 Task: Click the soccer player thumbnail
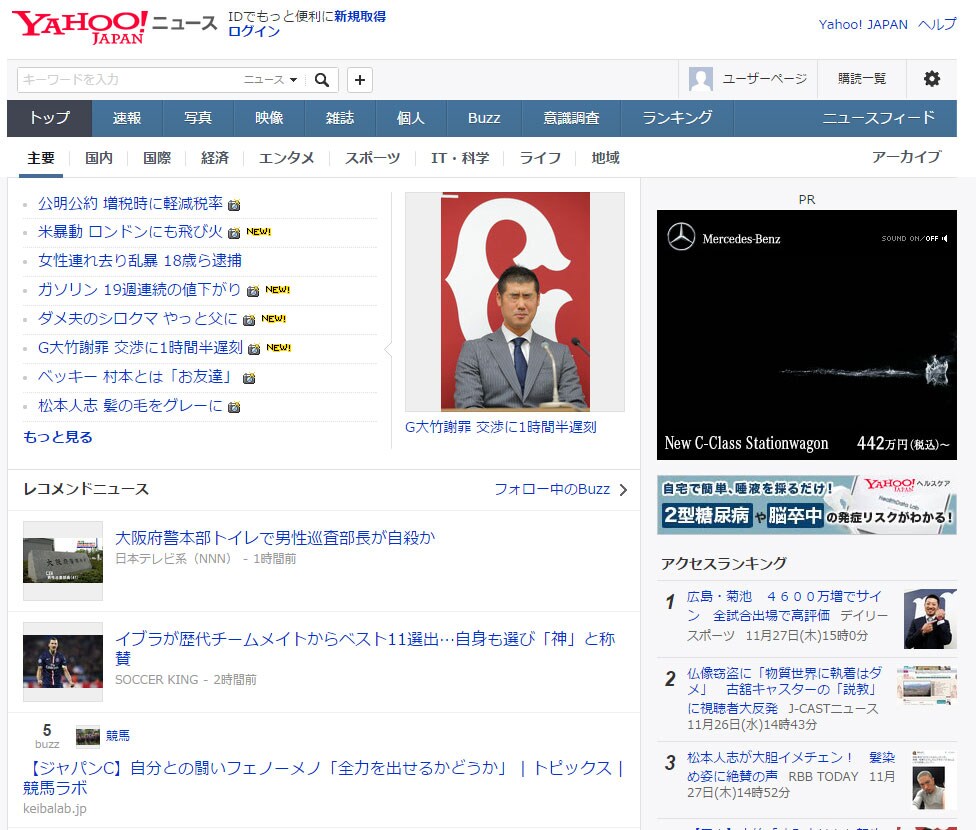[x=63, y=662]
